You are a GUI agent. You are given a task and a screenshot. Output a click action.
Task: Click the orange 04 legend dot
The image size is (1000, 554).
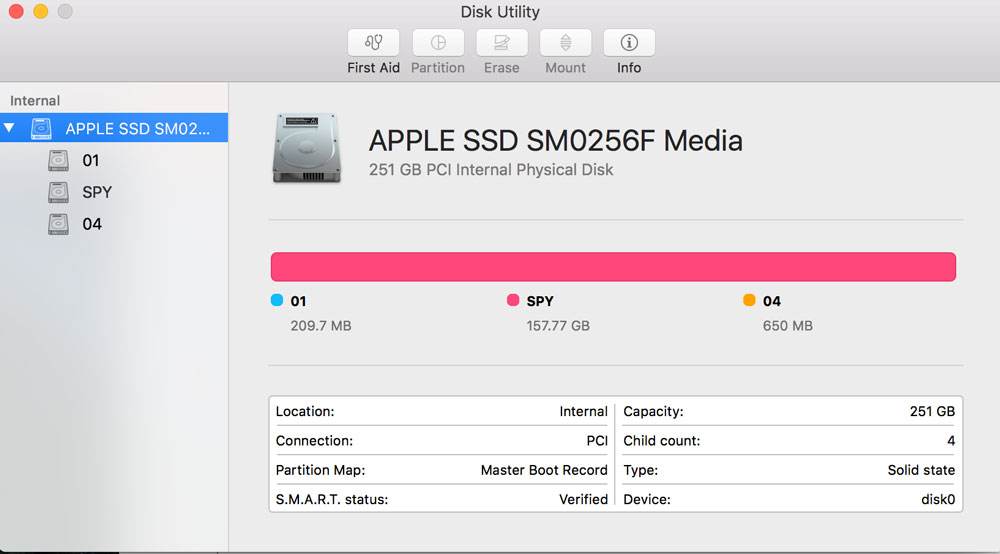(x=749, y=300)
